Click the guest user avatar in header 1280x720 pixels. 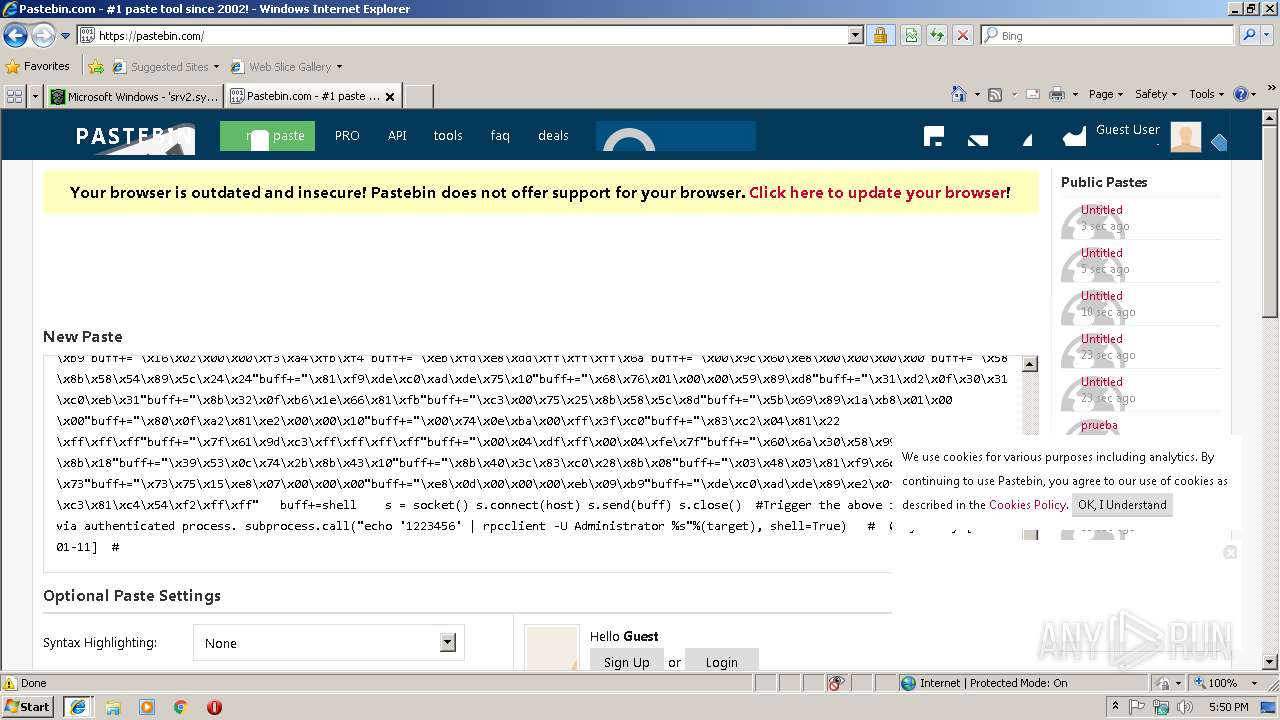coord(1185,137)
